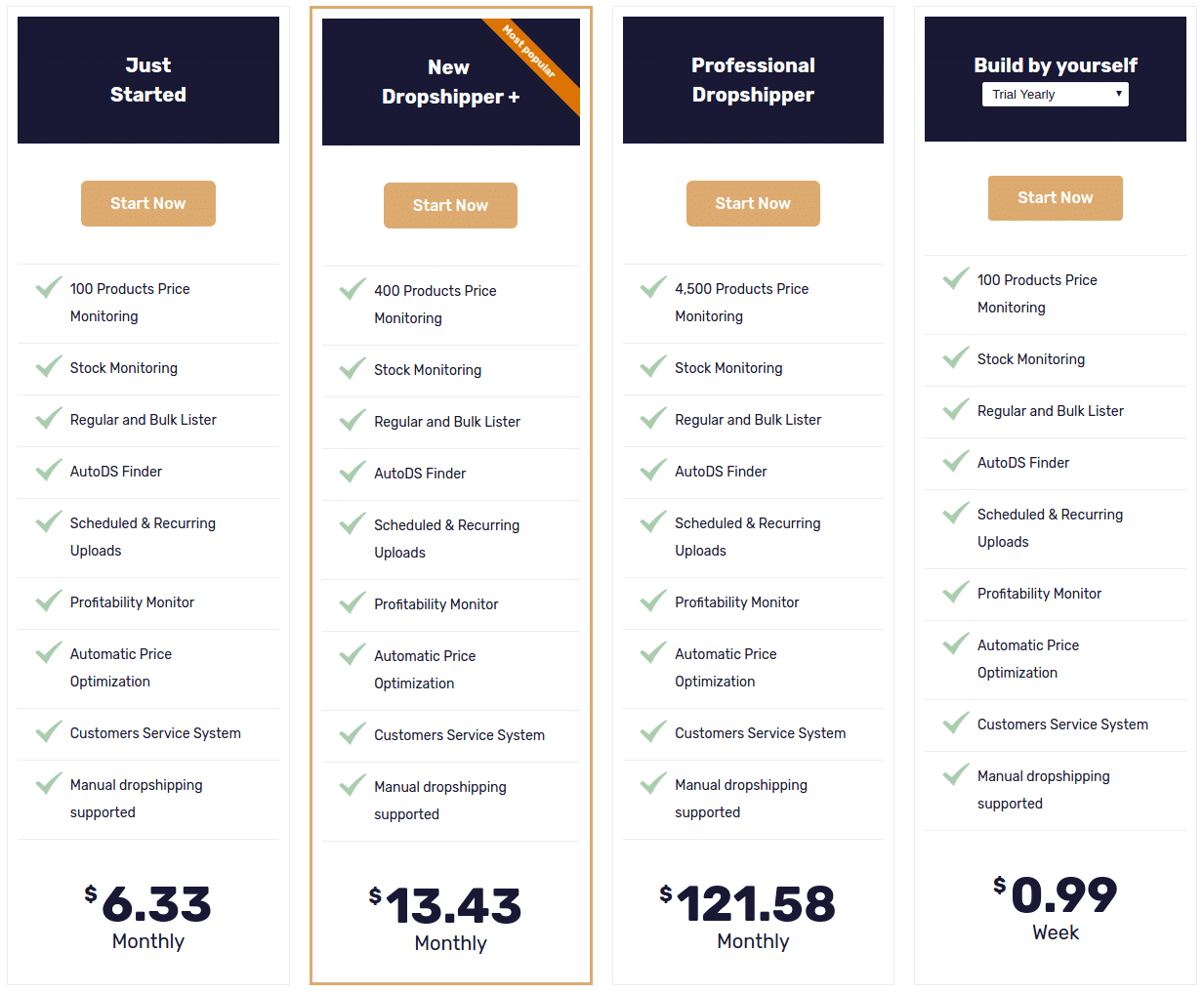Open the Trial Yearly dropdown
This screenshot has height=994, width=1204.
[1055, 95]
